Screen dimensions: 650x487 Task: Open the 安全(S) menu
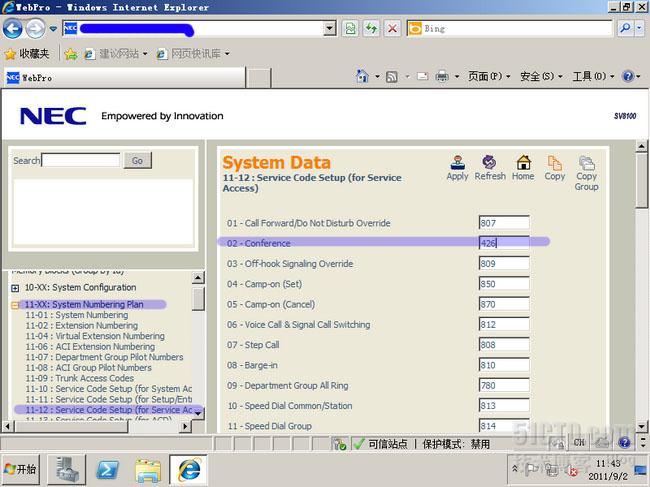pyautogui.click(x=541, y=76)
